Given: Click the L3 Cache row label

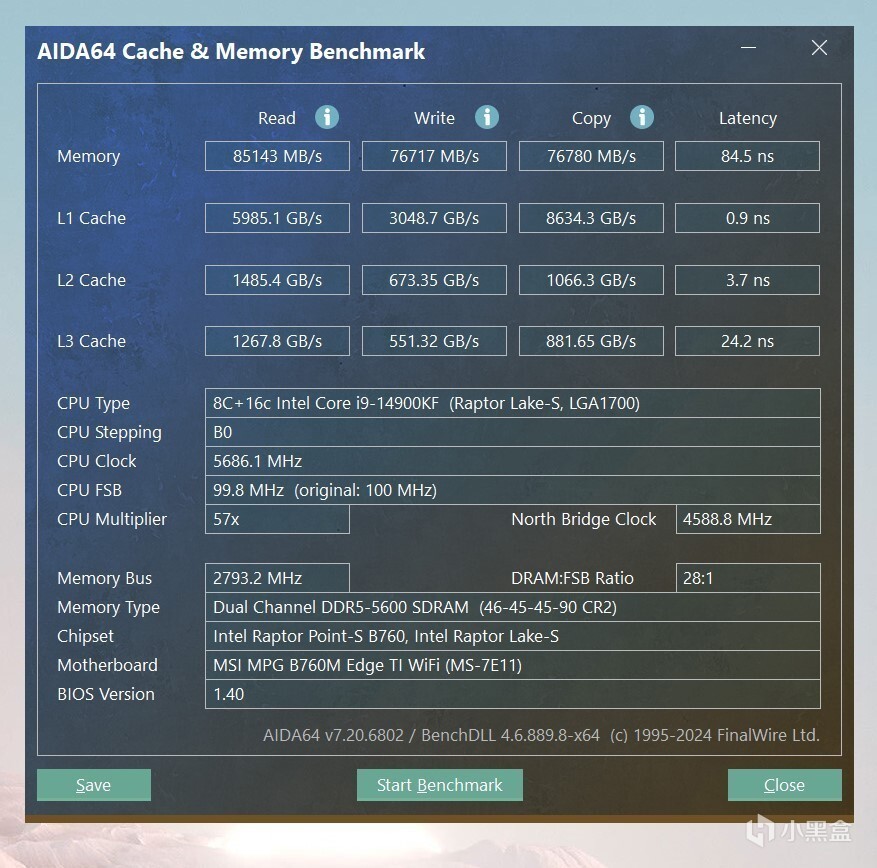Looking at the screenshot, I should (91, 341).
